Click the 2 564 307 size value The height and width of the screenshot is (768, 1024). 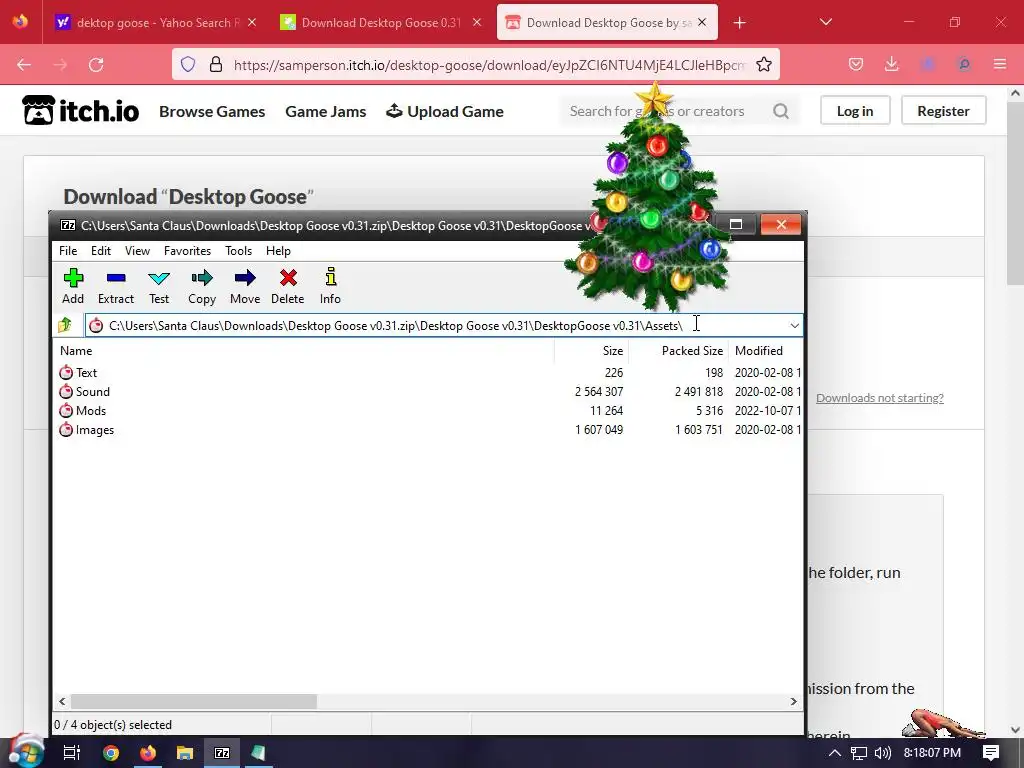click(599, 392)
